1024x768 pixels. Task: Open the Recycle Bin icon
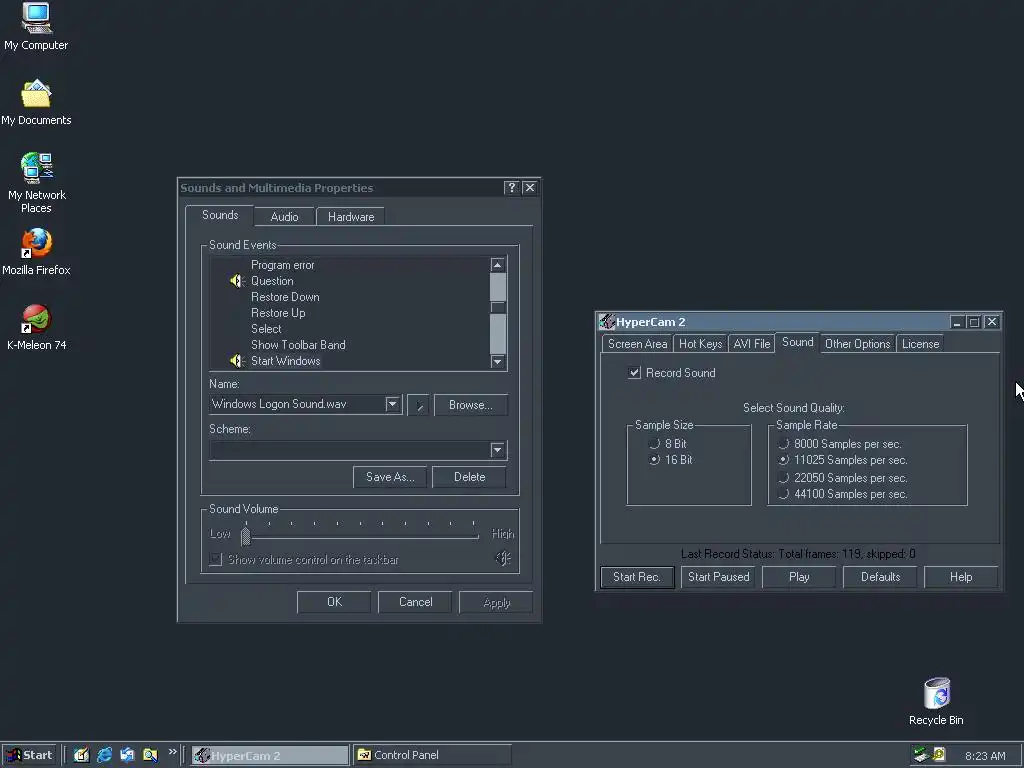(936, 701)
